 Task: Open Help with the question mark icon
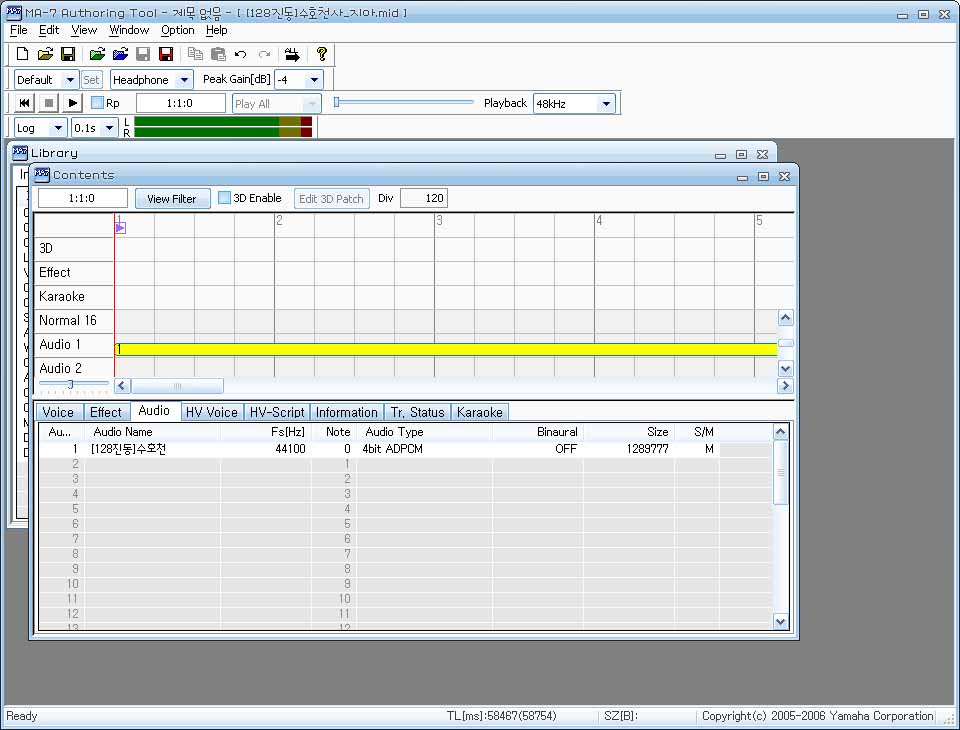321,54
